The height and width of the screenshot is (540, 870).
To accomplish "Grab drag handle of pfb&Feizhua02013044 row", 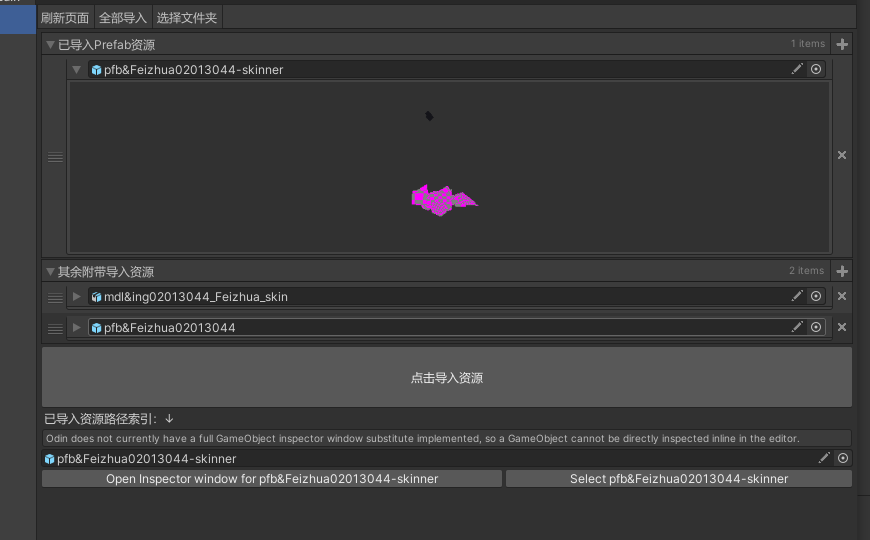I will pos(55,329).
